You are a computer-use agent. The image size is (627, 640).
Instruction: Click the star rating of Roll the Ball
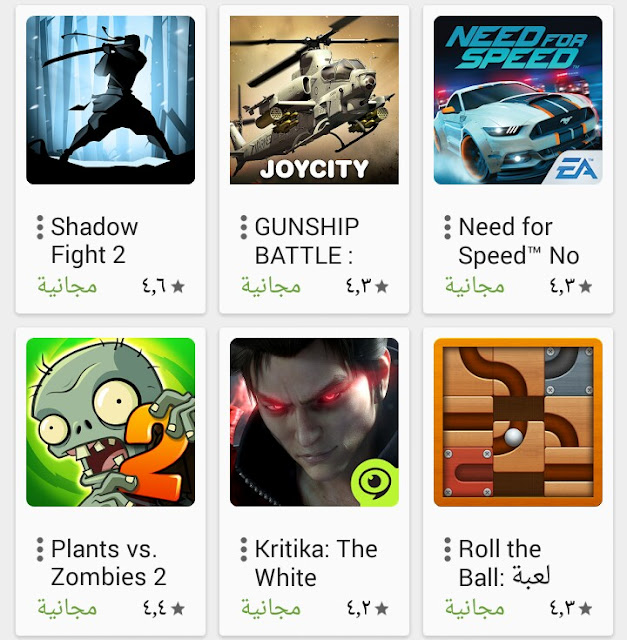pyautogui.click(x=571, y=608)
